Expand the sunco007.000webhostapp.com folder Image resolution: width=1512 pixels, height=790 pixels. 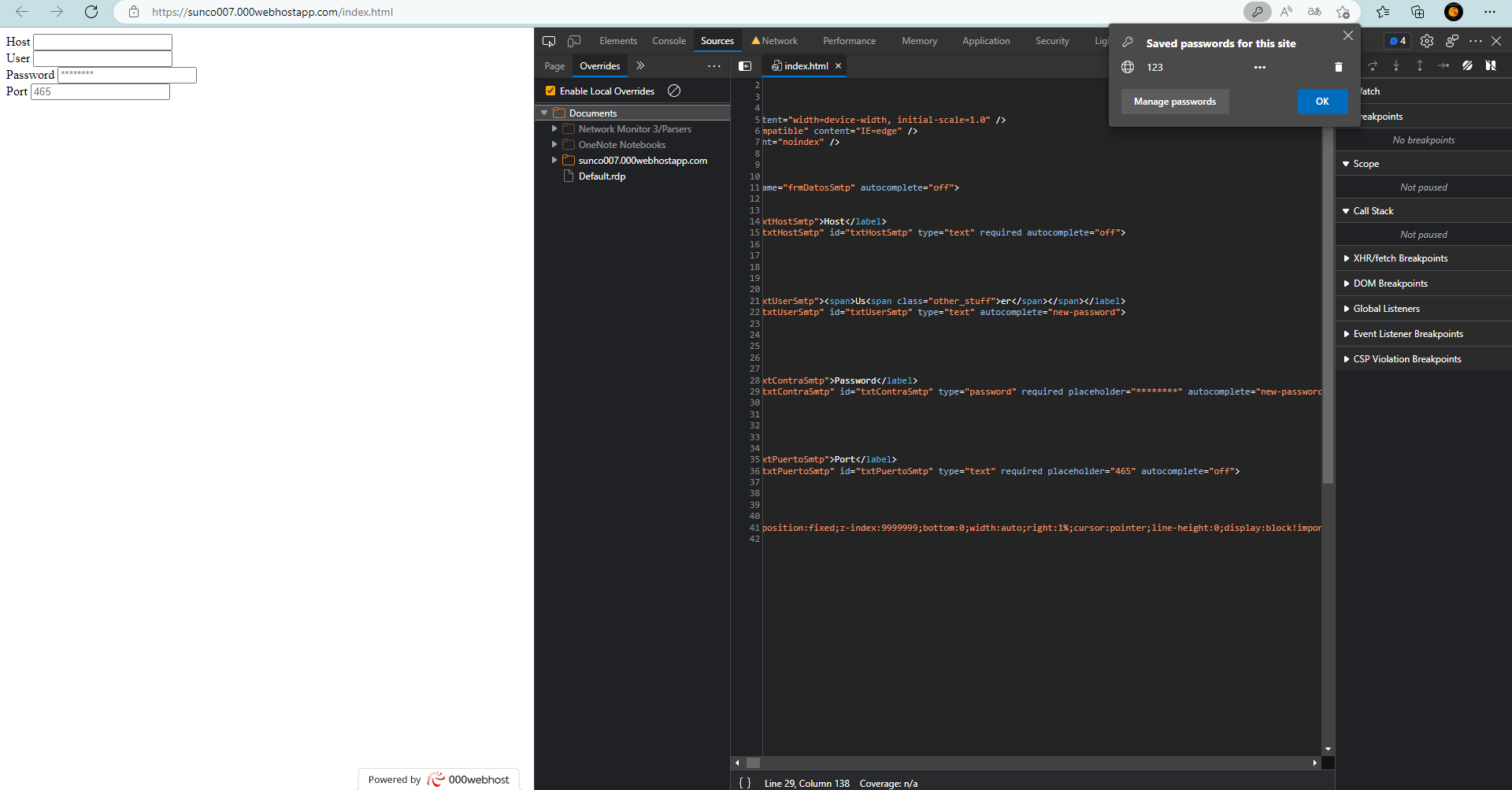(554, 161)
